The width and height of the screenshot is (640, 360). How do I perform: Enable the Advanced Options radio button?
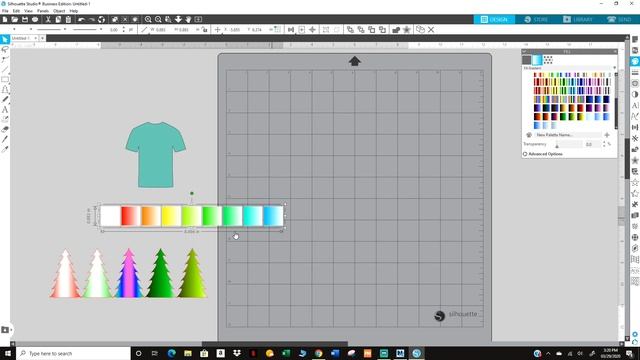[525, 154]
